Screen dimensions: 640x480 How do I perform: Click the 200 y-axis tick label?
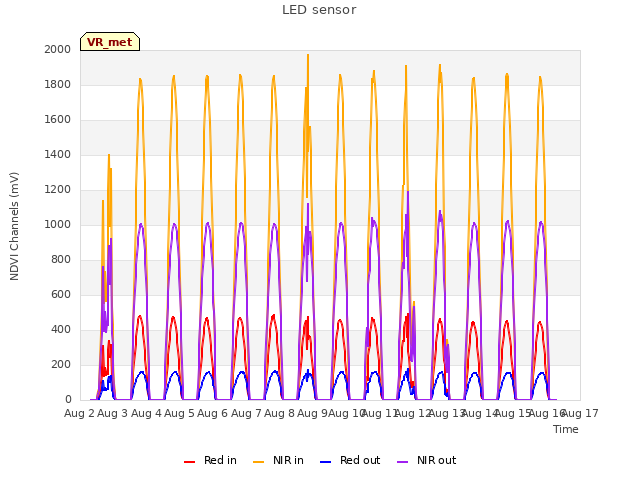[x=61, y=364]
